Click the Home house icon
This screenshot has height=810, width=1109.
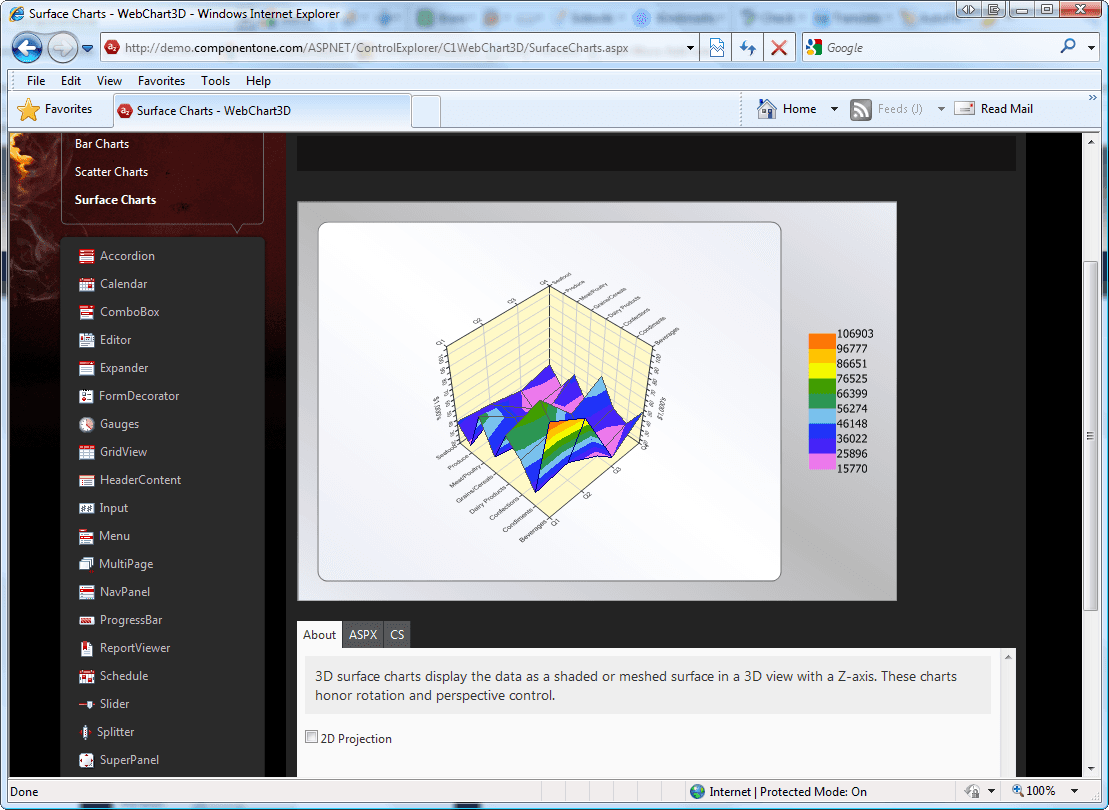click(767, 109)
